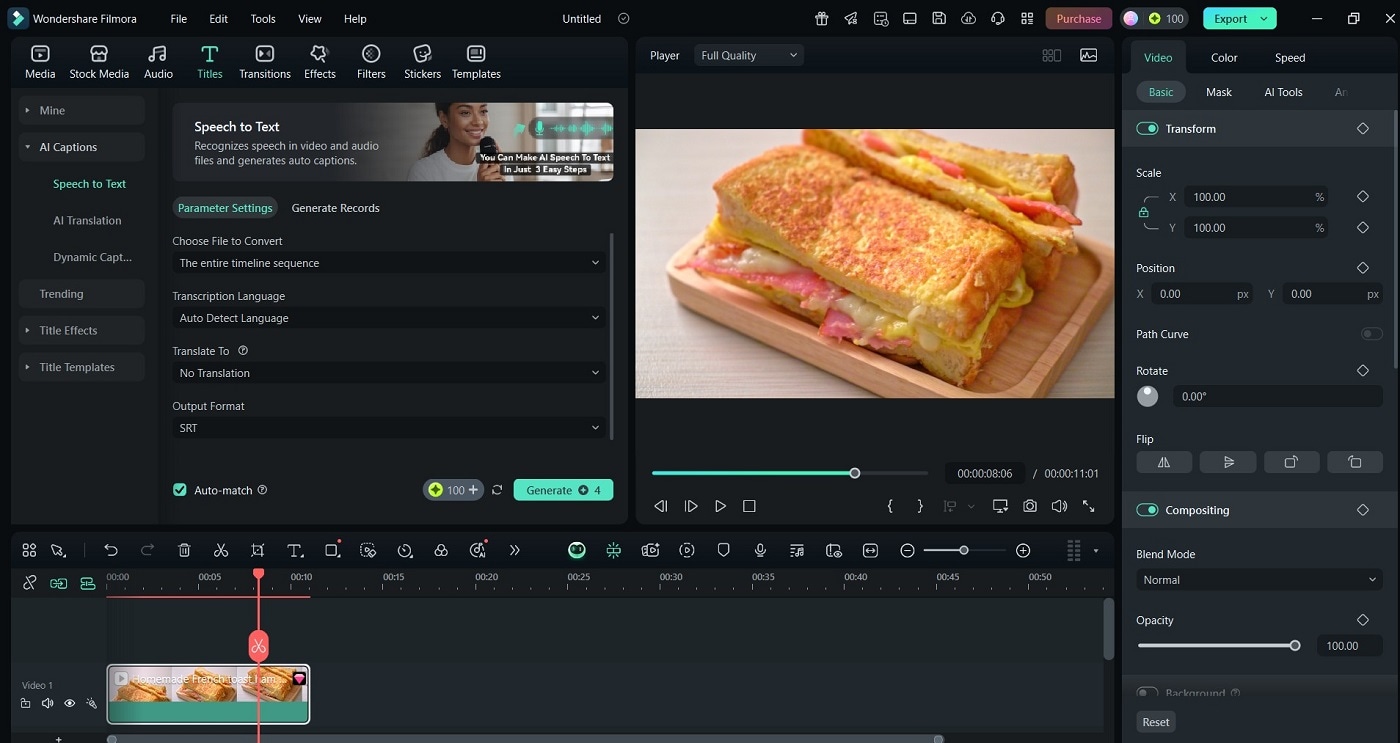Hide Video 1 track with eye icon
Screen dimensions: 1400x743
tap(70, 703)
